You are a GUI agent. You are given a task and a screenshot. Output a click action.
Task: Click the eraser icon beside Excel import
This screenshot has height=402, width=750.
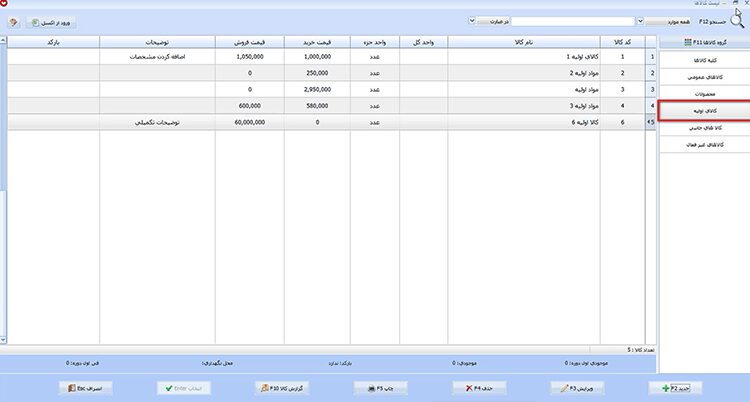[13, 22]
